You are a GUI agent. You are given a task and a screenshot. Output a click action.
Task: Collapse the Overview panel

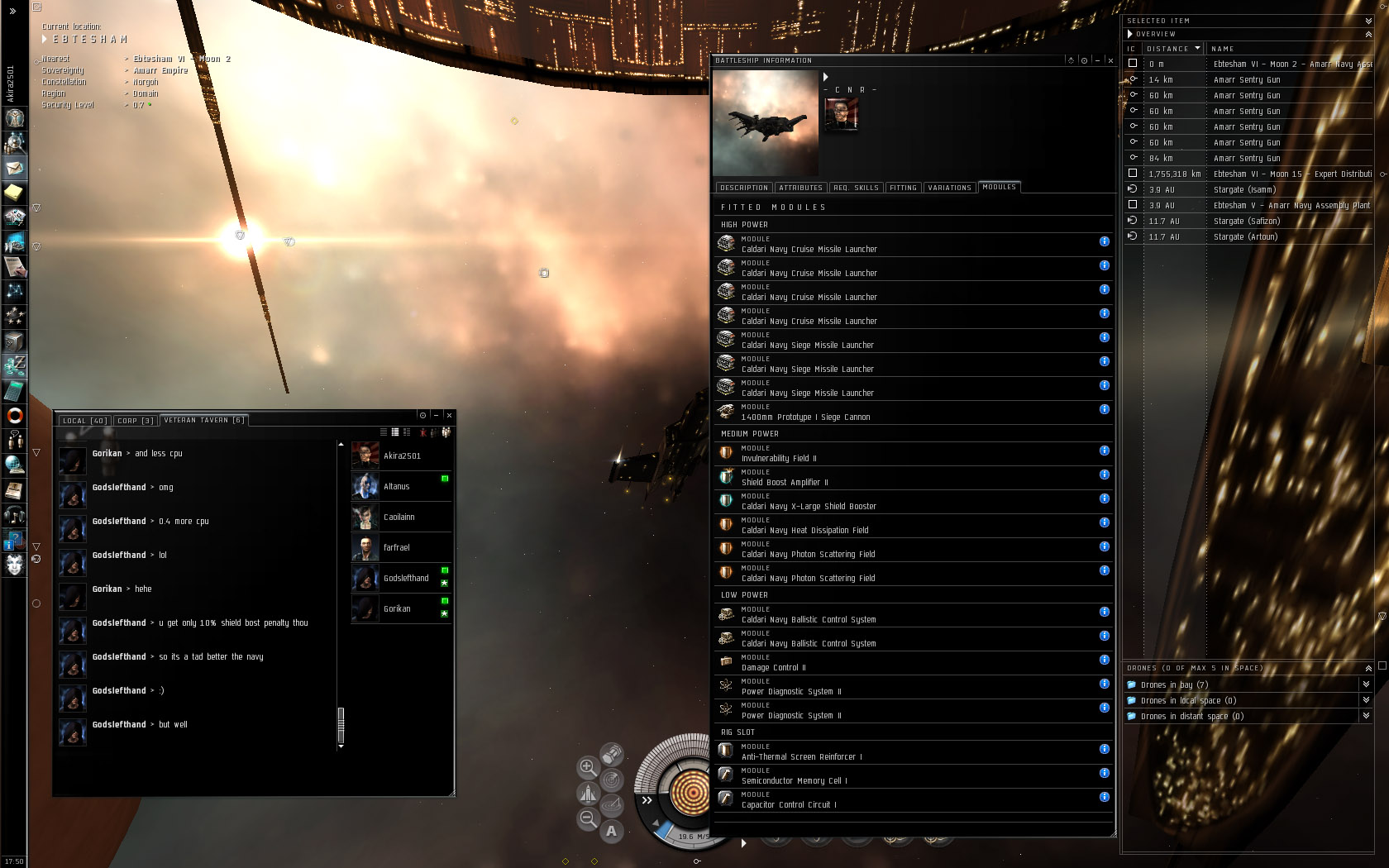[1368, 34]
